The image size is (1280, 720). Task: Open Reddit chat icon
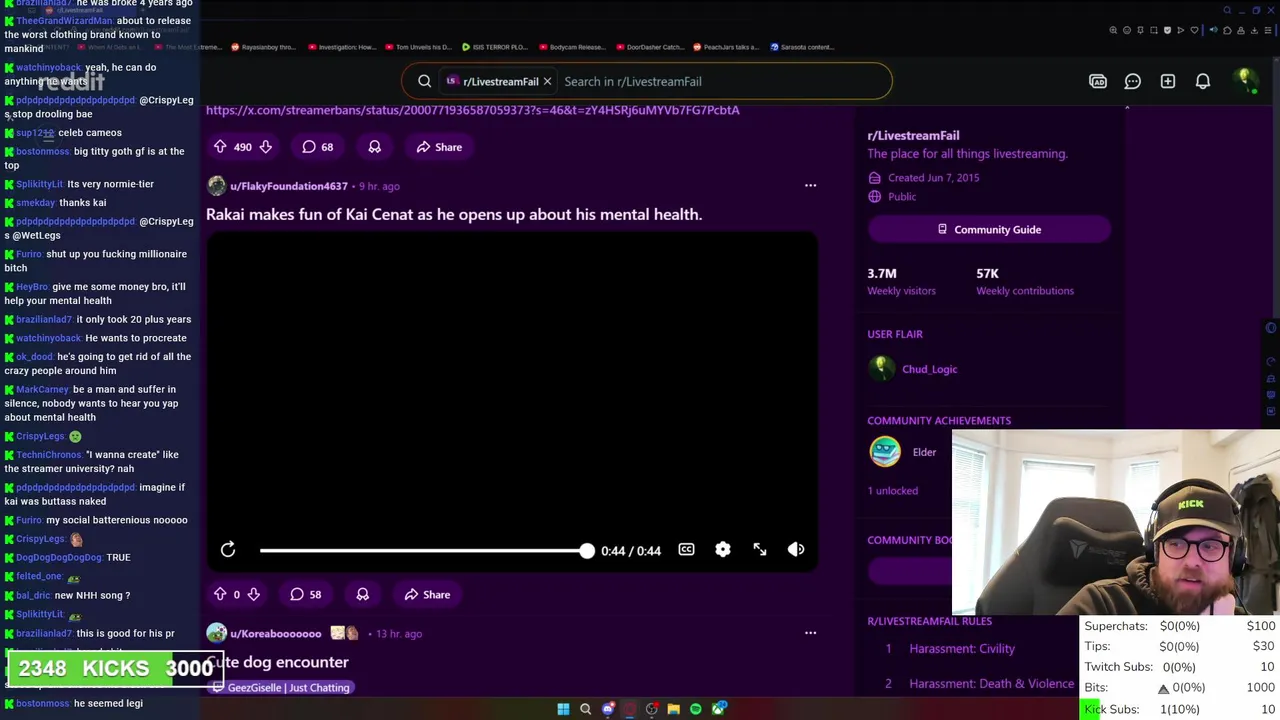click(x=1132, y=81)
